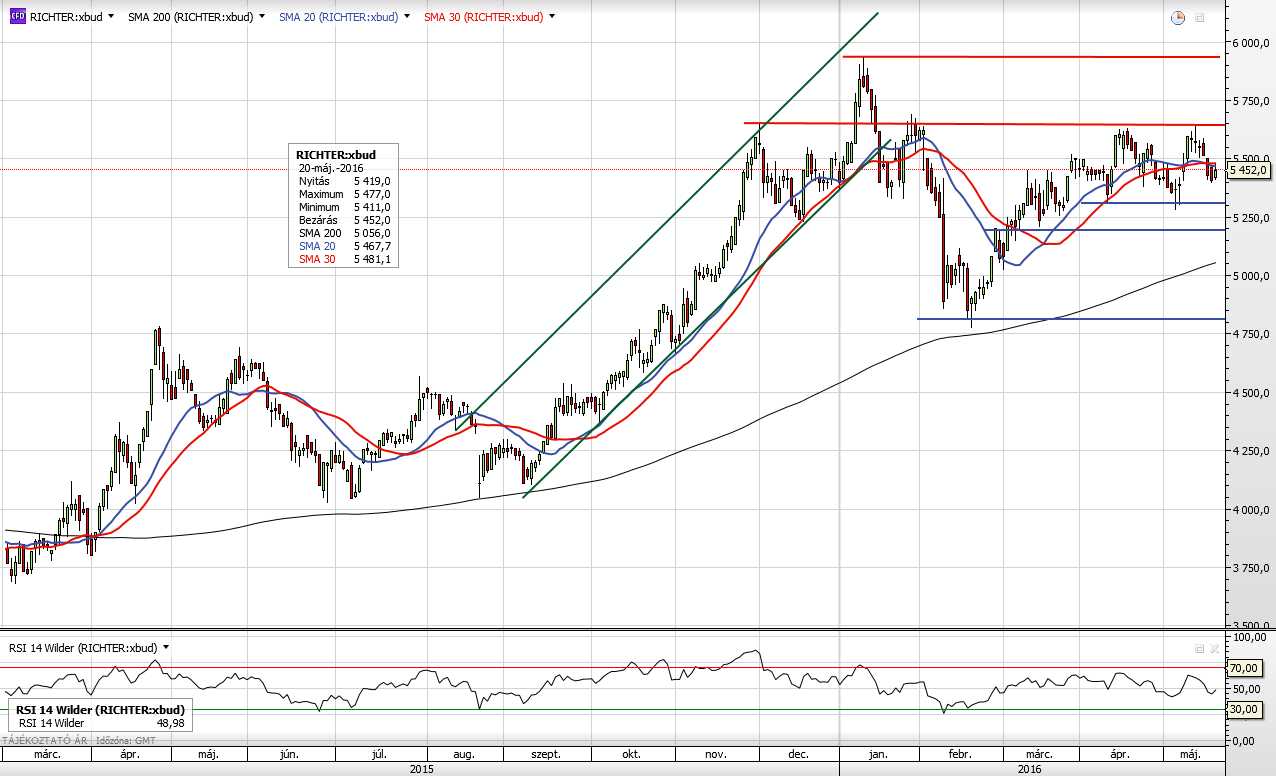This screenshot has height=776, width=1276.
Task: Click the 50,00 RSI axis label
Action: point(1245,689)
